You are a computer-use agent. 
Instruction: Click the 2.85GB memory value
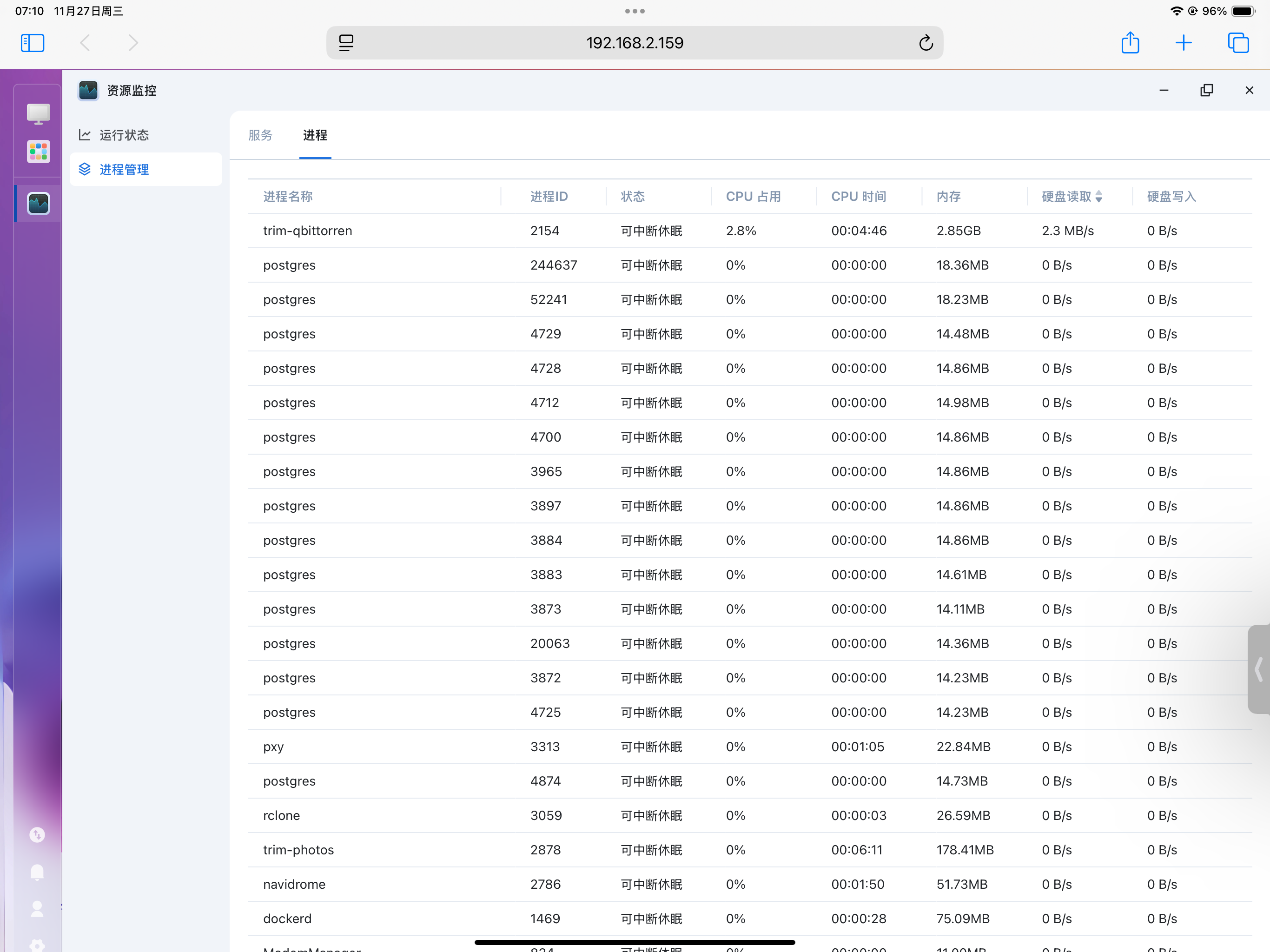[958, 231]
